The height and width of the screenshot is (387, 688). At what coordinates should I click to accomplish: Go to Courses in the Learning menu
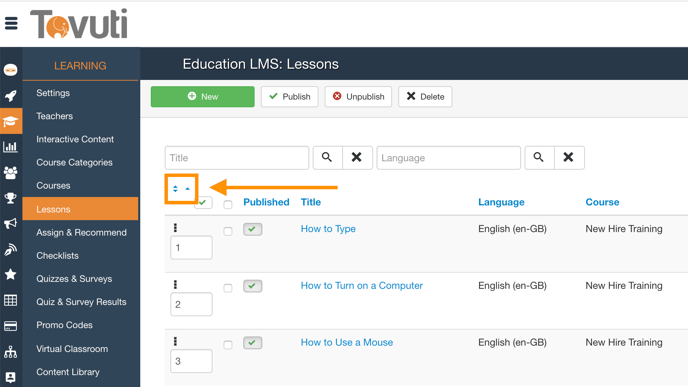coord(53,186)
